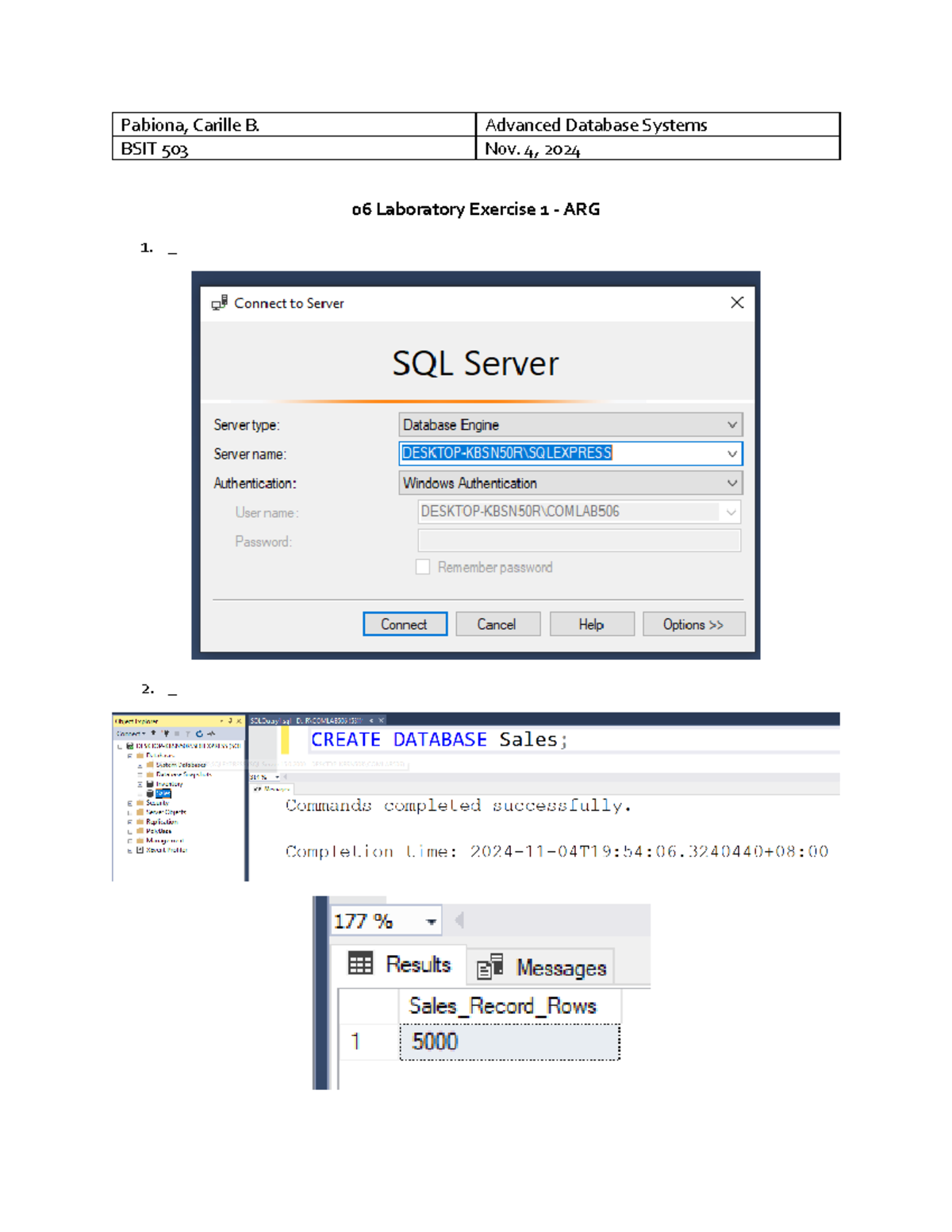
Task: Click the XEvent Profiler node icon
Action: pos(140,850)
